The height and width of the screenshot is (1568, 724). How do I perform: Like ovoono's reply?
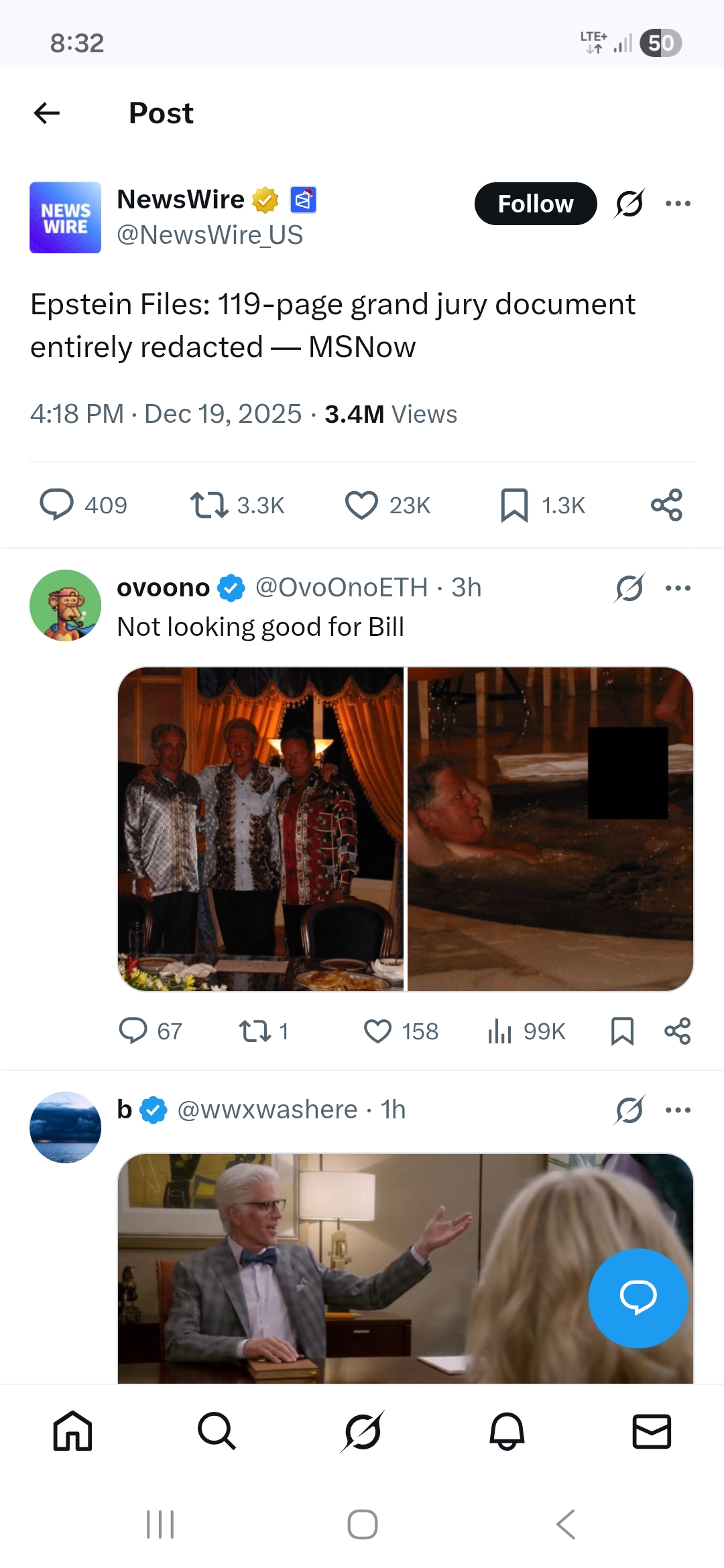[378, 1032]
